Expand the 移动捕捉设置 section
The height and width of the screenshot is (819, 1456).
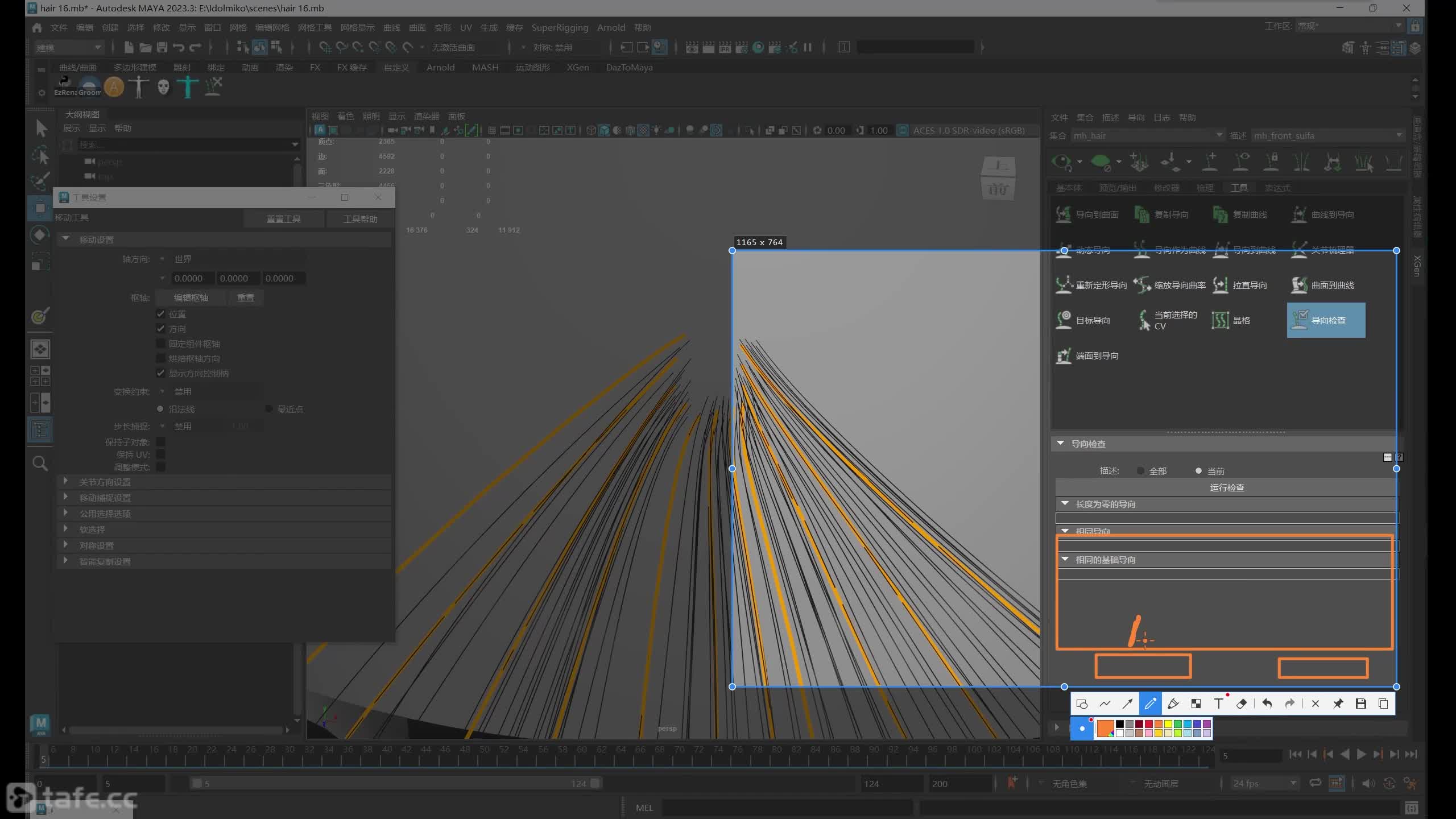point(66,498)
